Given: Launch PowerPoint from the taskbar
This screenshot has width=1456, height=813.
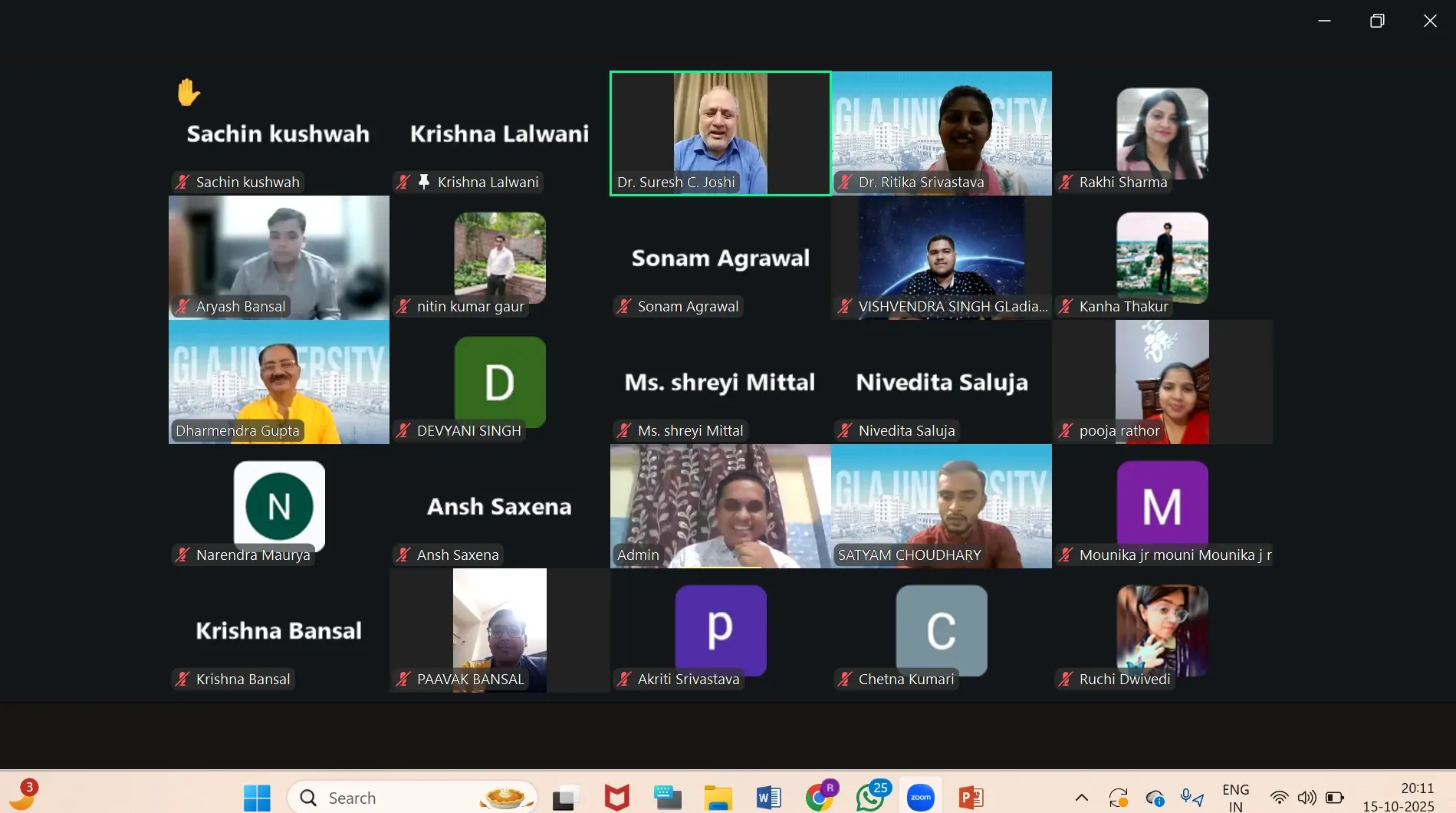Looking at the screenshot, I should pyautogui.click(x=971, y=798).
